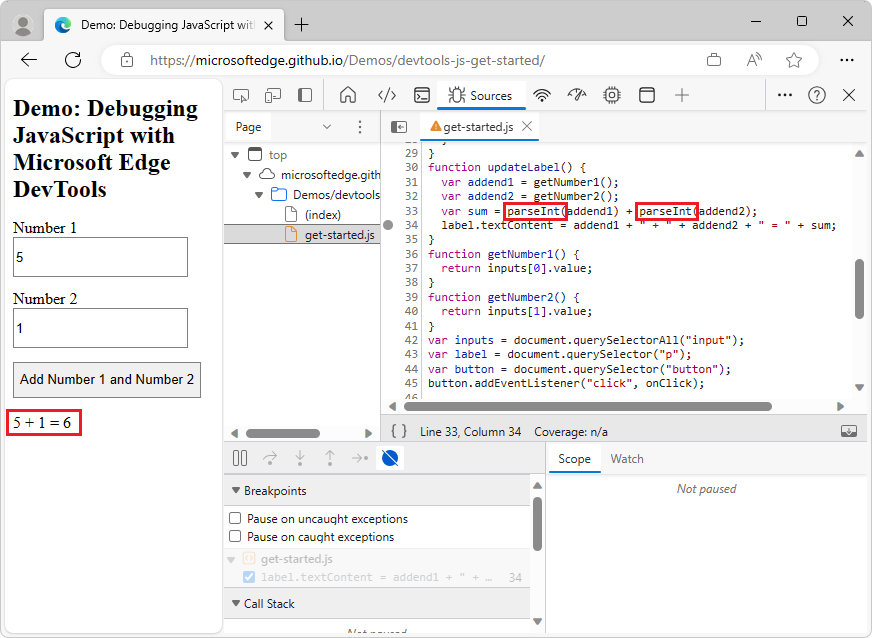Open the Performance tool icon

576,95
